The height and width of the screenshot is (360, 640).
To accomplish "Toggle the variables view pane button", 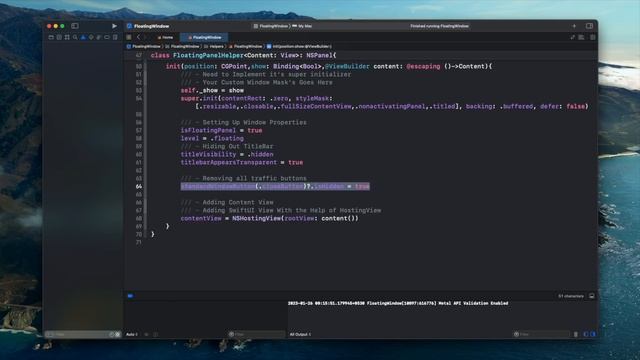I will (586, 334).
